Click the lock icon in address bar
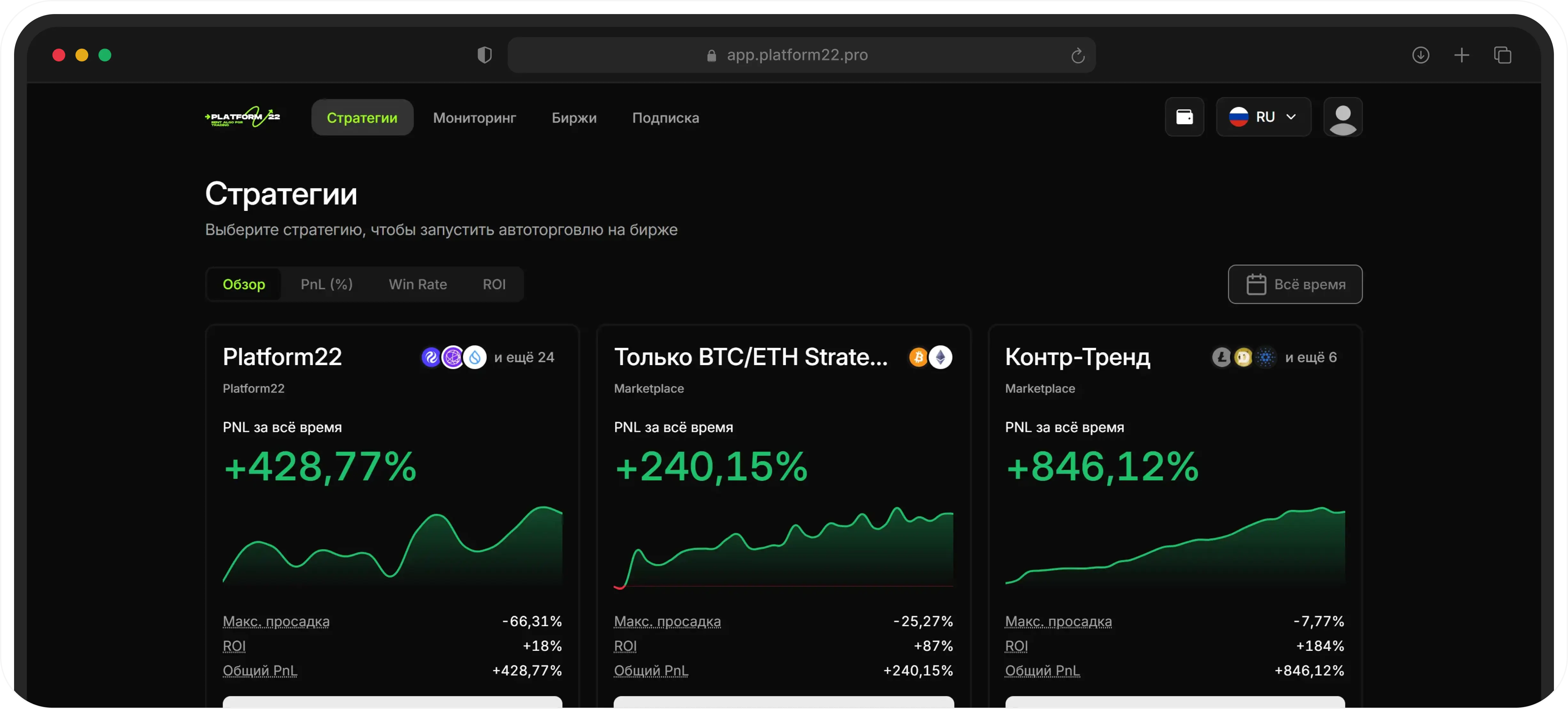Screen dimensions: 1568x709 point(711,55)
